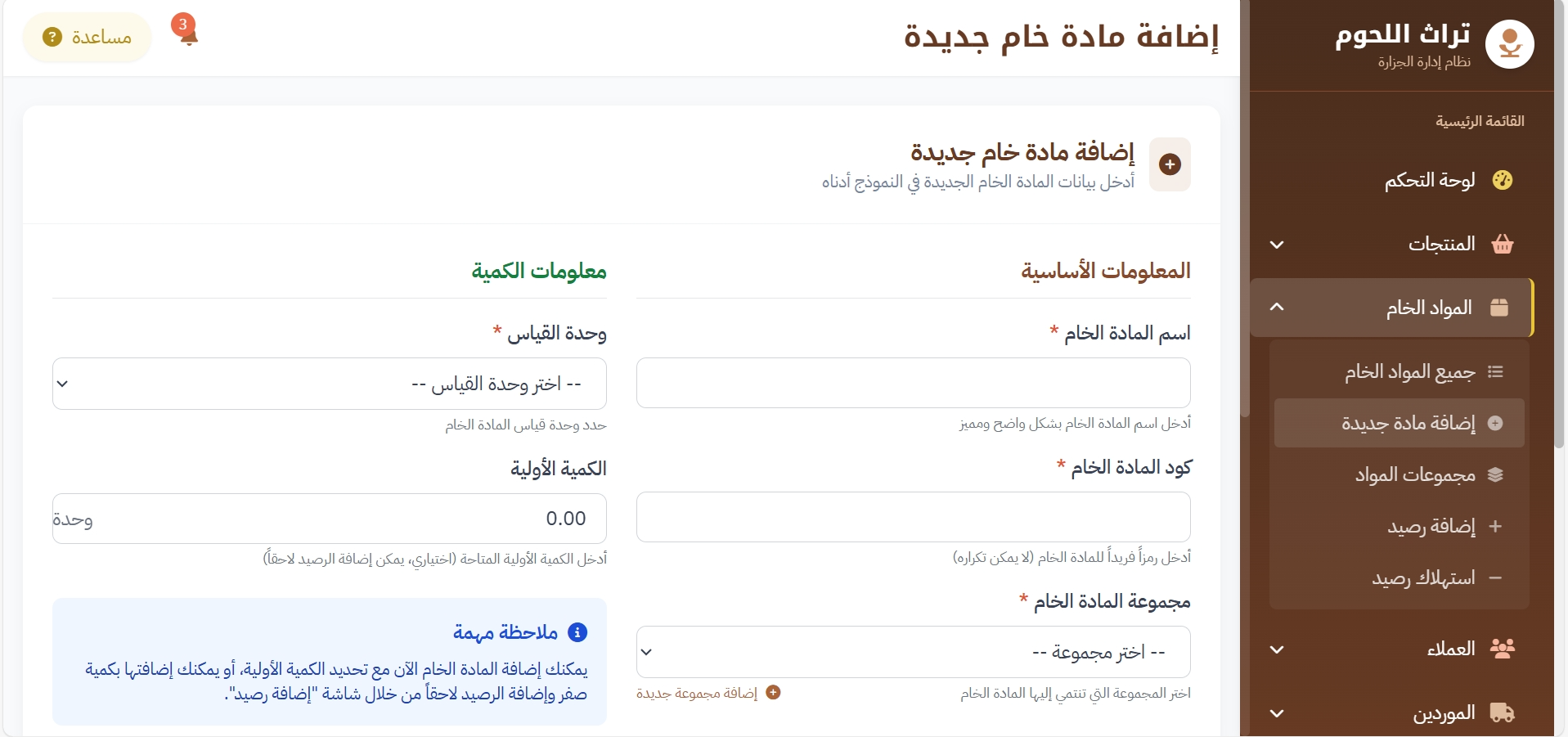
Task: Click the suppliers truck icon
Action: (x=1502, y=712)
